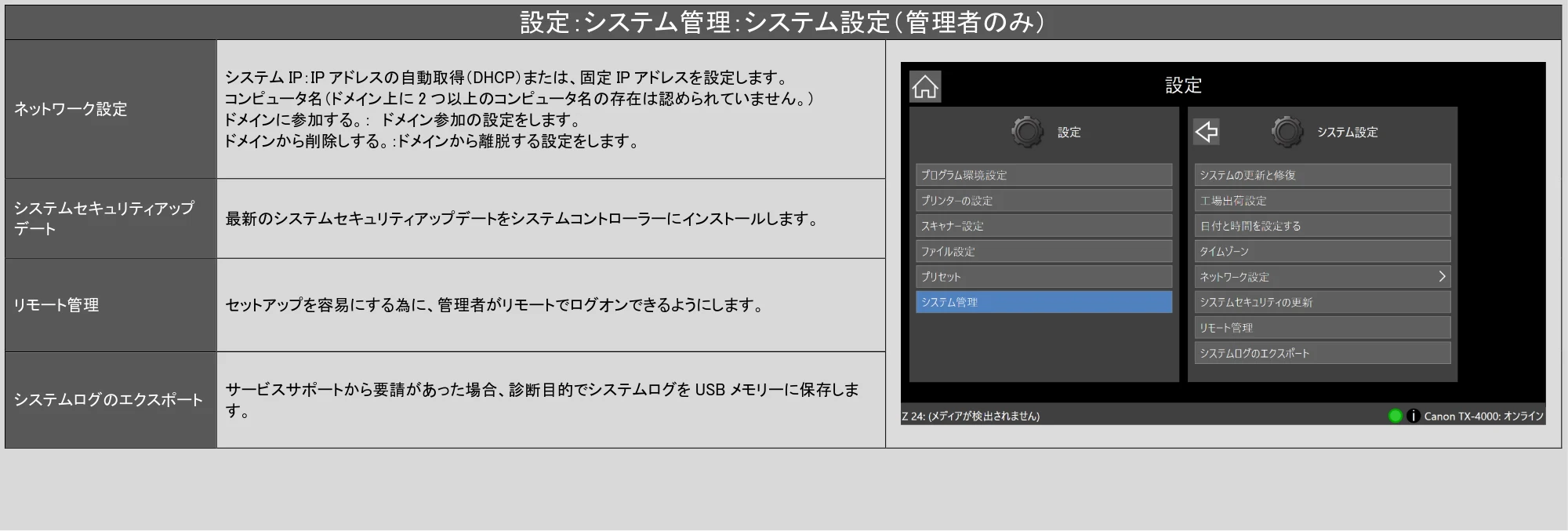Screen dimensions: 1568x531
Task: Click the gear icon next to 設定 heading
Action: [x=1027, y=132]
